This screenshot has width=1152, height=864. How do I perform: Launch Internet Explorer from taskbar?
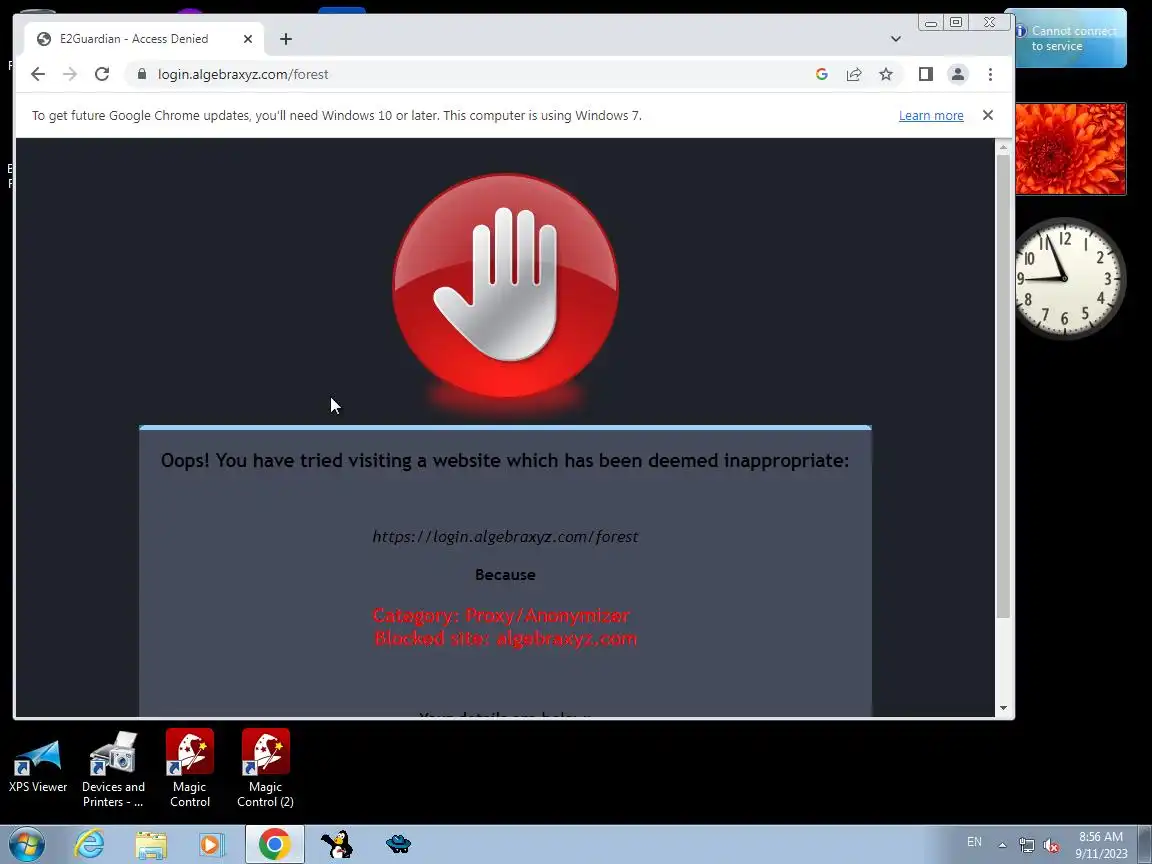point(90,844)
